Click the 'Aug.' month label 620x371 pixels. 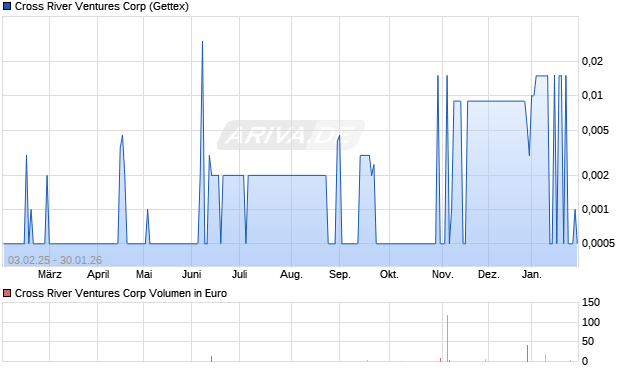pyautogui.click(x=291, y=274)
